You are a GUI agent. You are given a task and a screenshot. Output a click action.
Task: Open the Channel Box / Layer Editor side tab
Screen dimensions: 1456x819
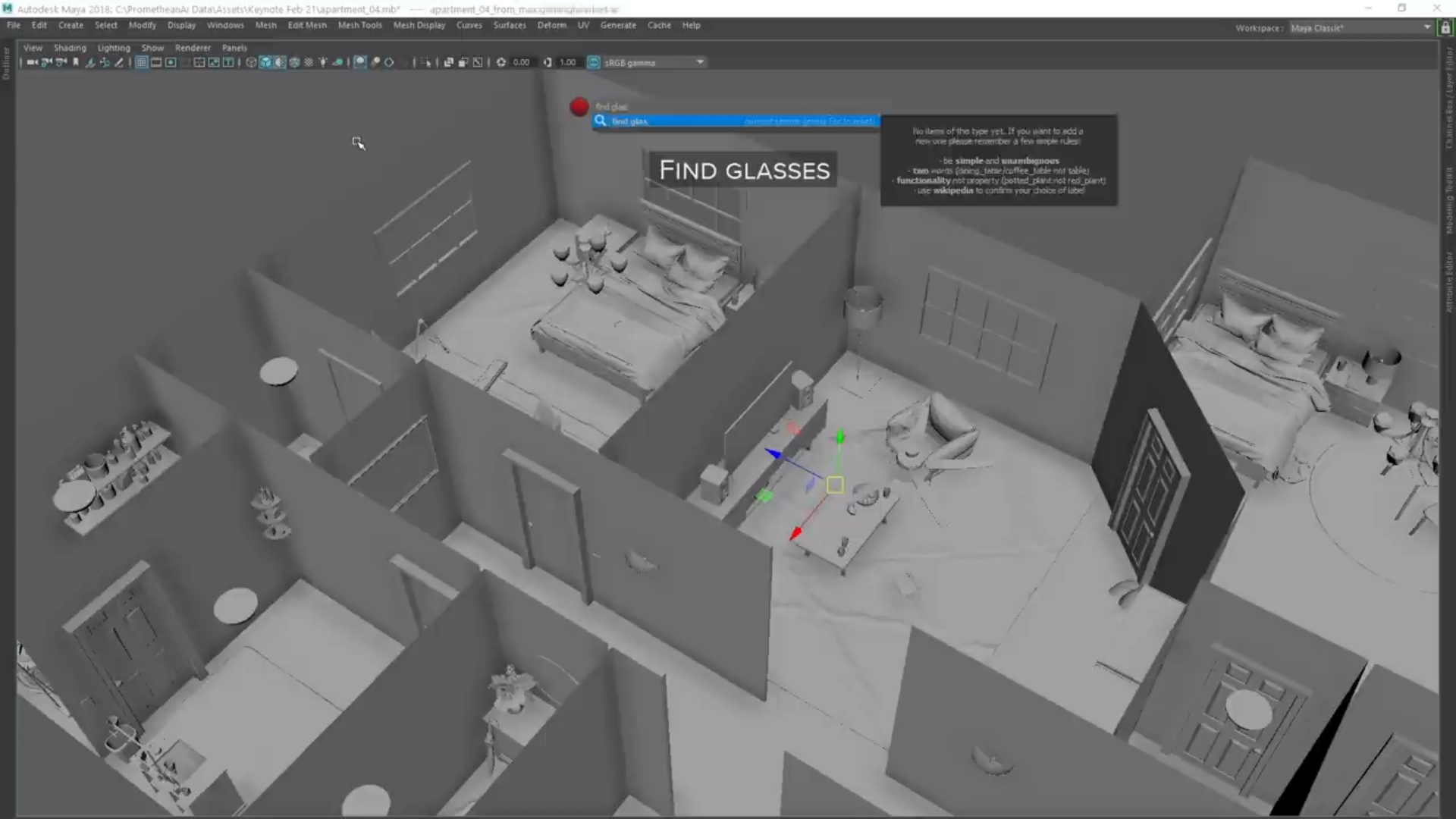1448,99
